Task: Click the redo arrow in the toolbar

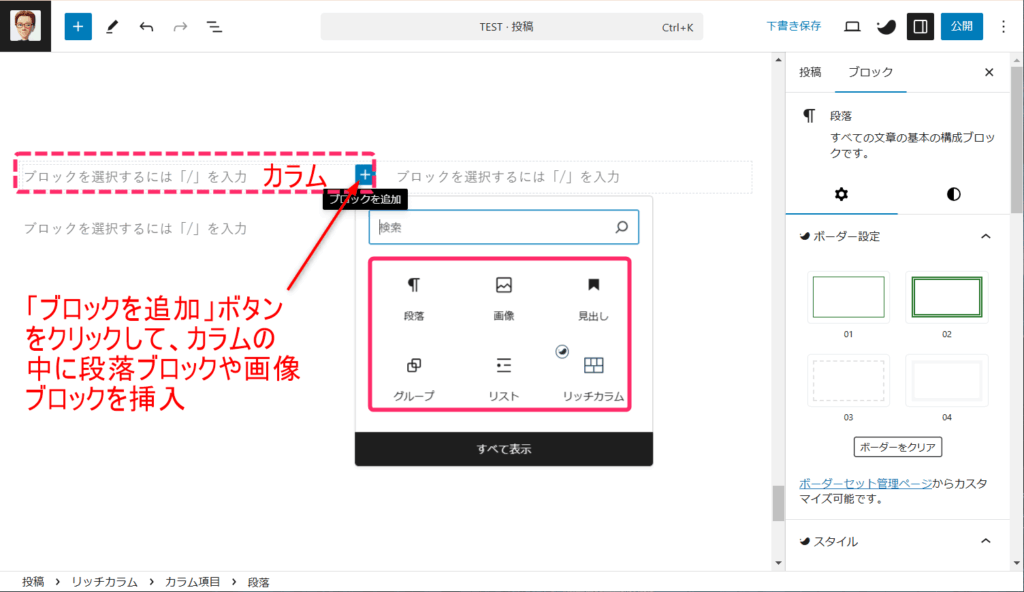Action: coord(180,26)
